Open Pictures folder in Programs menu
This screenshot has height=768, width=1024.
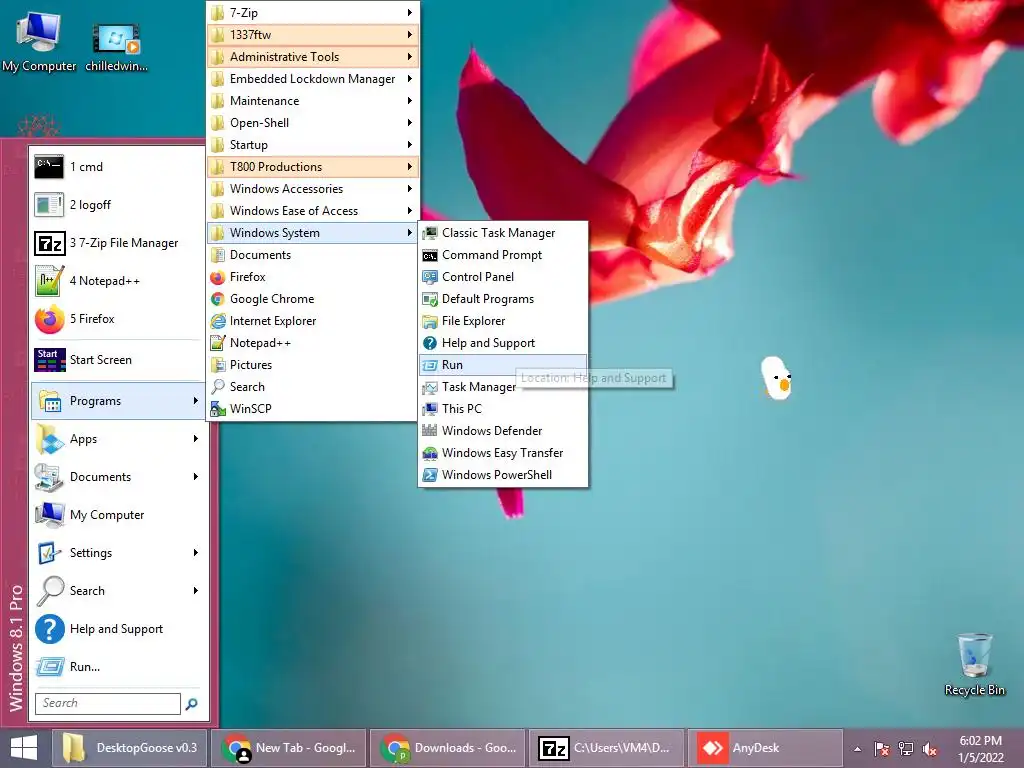pos(313,365)
